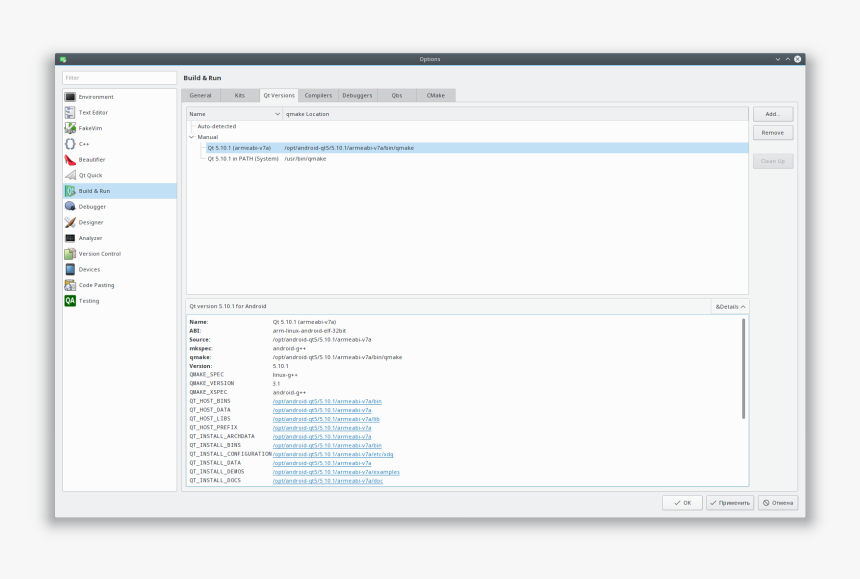Open the QT_HOST_BINS path link
Viewport: 860px width, 579px height.
tap(327, 401)
